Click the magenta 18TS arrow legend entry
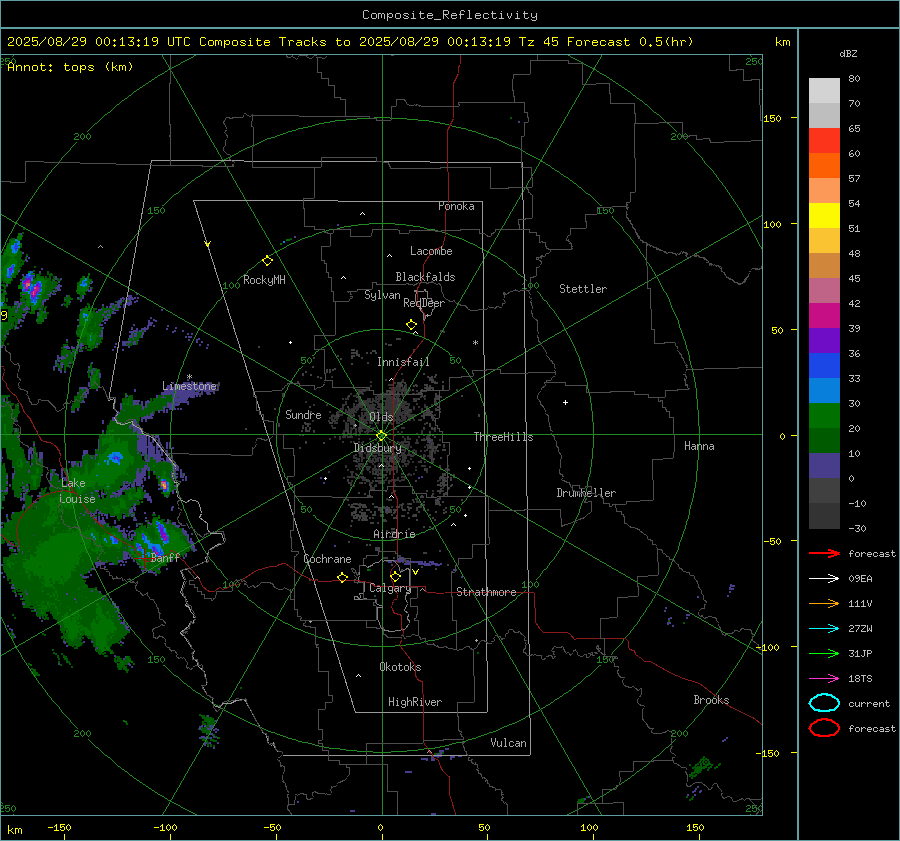Image resolution: width=900 pixels, height=841 pixels. [x=824, y=679]
